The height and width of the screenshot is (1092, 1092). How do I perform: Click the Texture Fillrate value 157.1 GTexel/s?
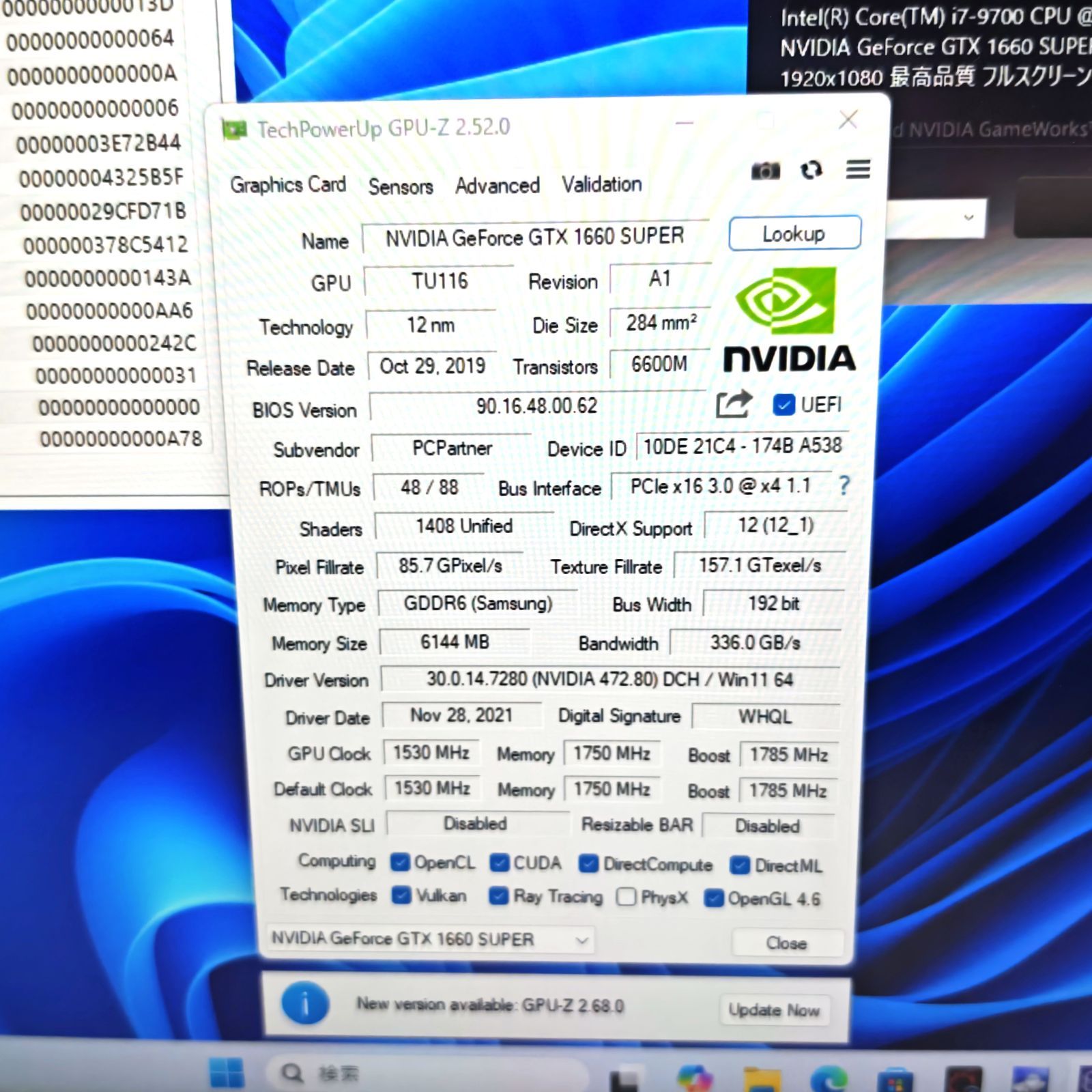[760, 565]
